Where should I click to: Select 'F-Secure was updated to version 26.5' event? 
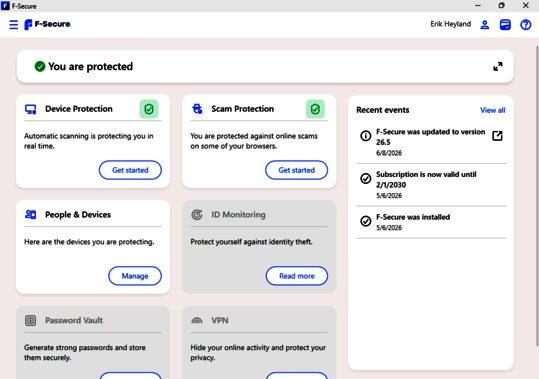(431, 142)
